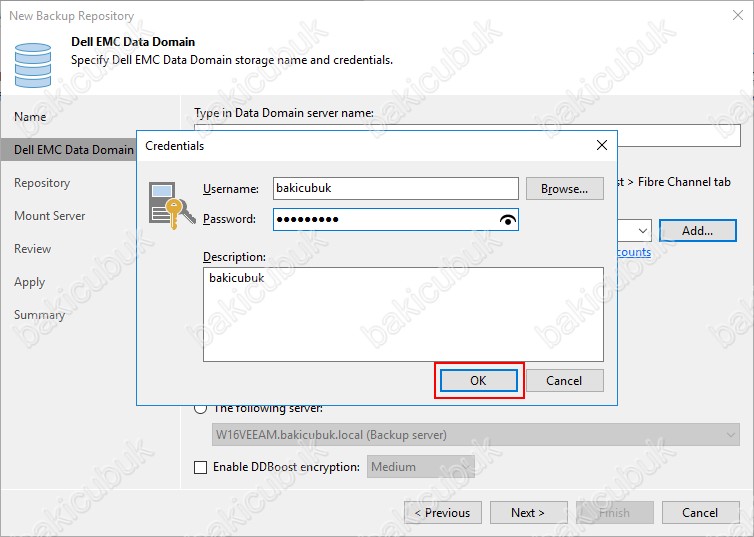Go to the Apply wizard step
The image size is (754, 537).
click(x=29, y=282)
